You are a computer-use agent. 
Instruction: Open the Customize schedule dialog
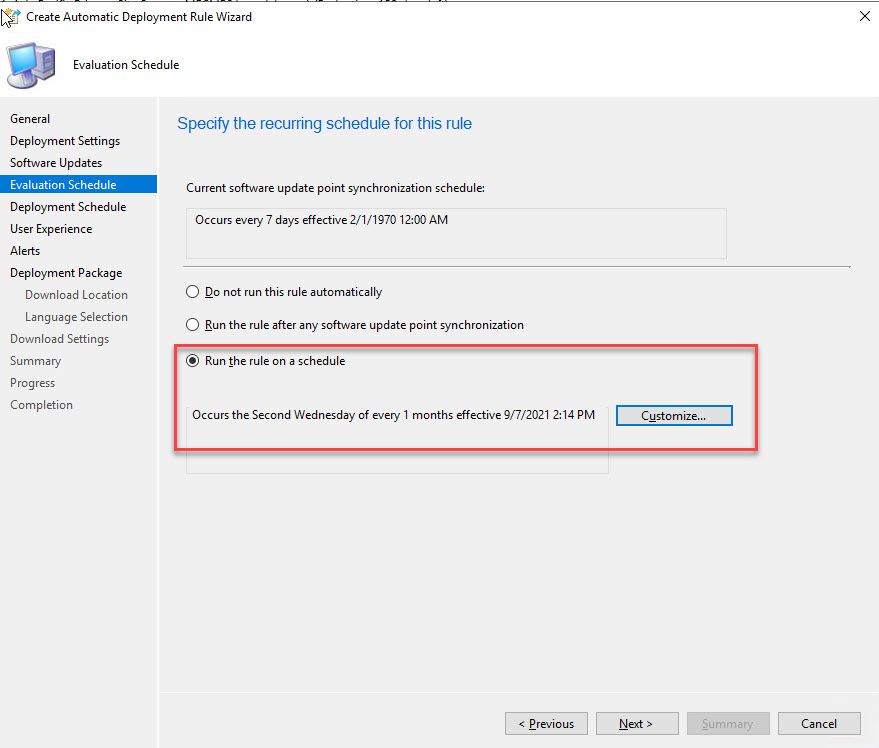click(674, 415)
